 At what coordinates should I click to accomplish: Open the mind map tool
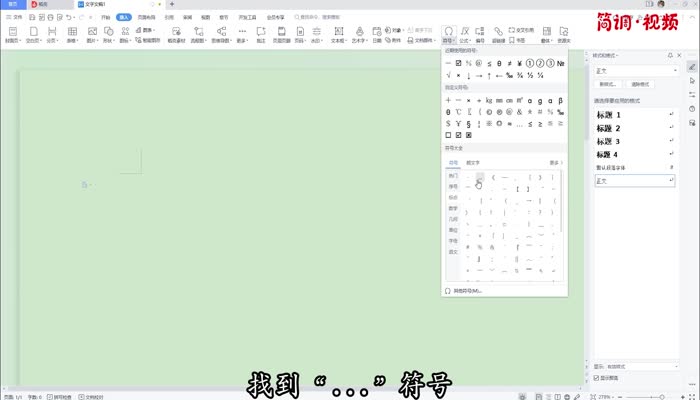[221, 35]
